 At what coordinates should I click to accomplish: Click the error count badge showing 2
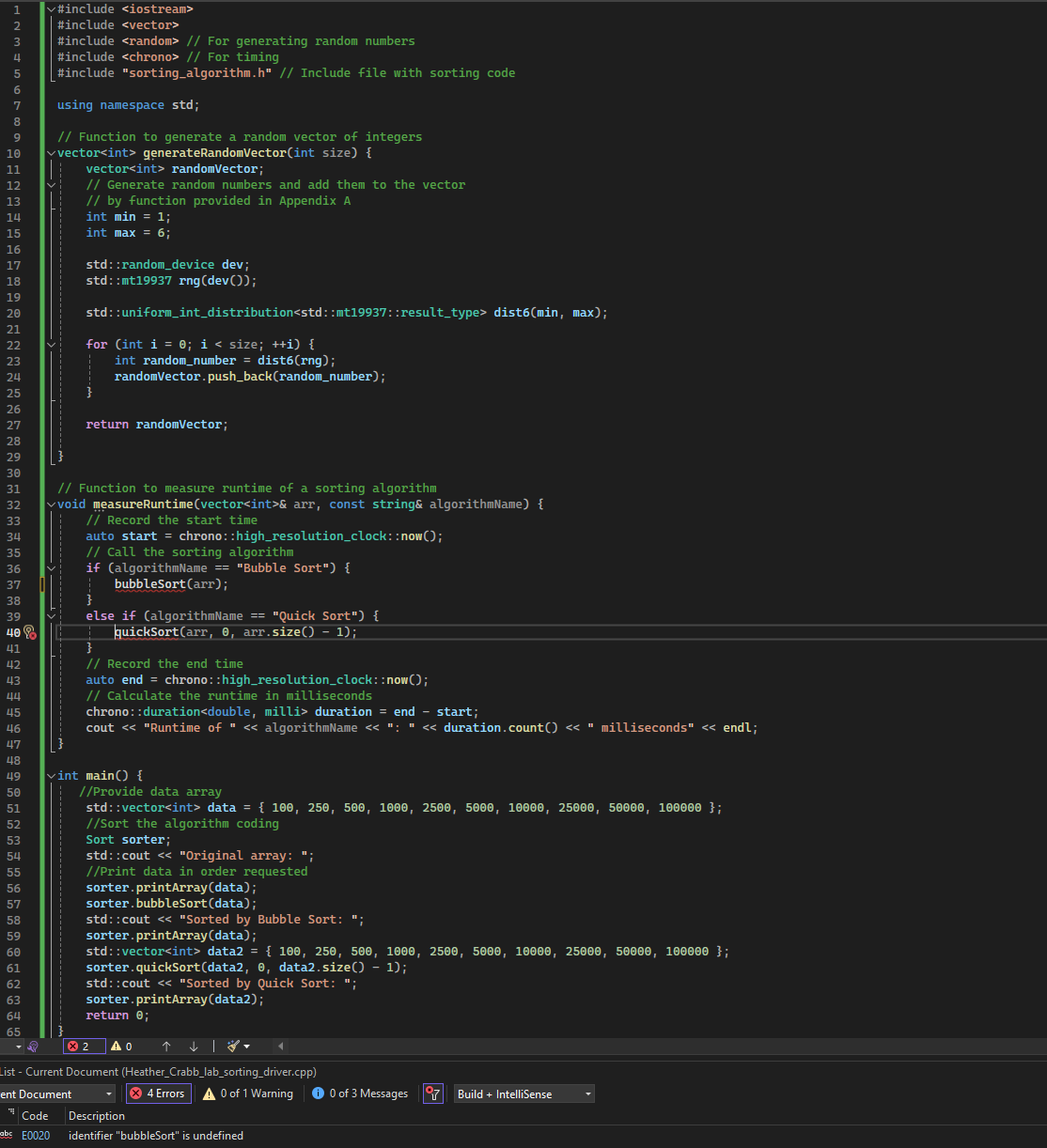click(x=83, y=1046)
